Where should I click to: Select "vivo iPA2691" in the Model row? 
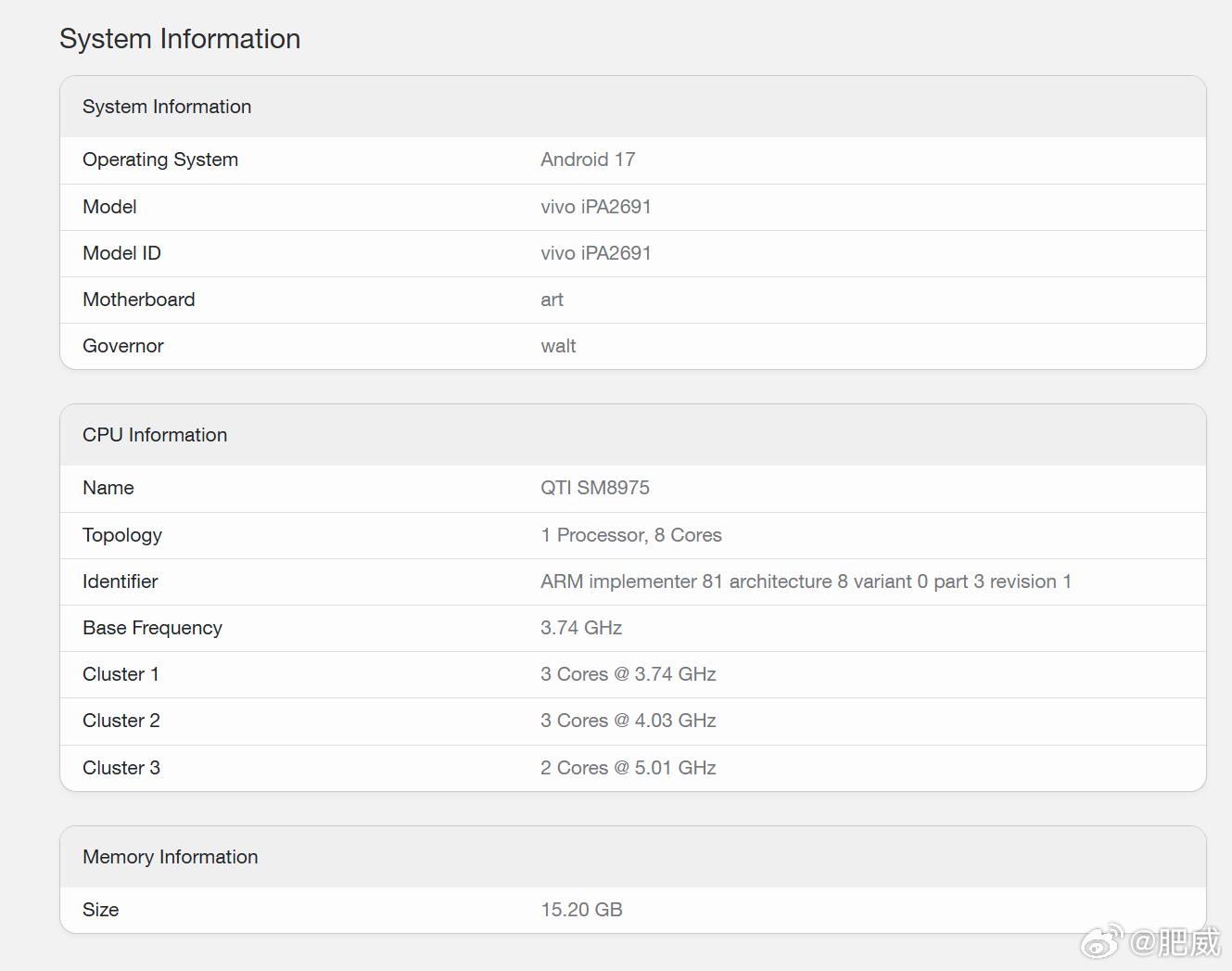click(596, 207)
